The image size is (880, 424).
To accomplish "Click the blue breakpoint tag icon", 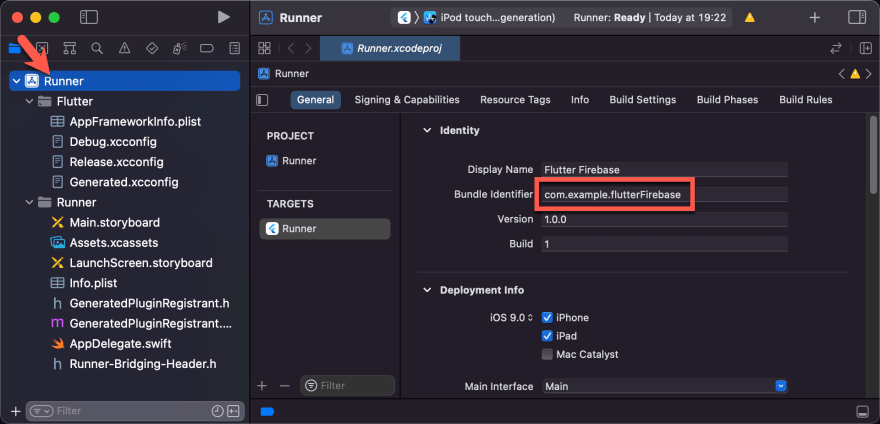I will 268,412.
